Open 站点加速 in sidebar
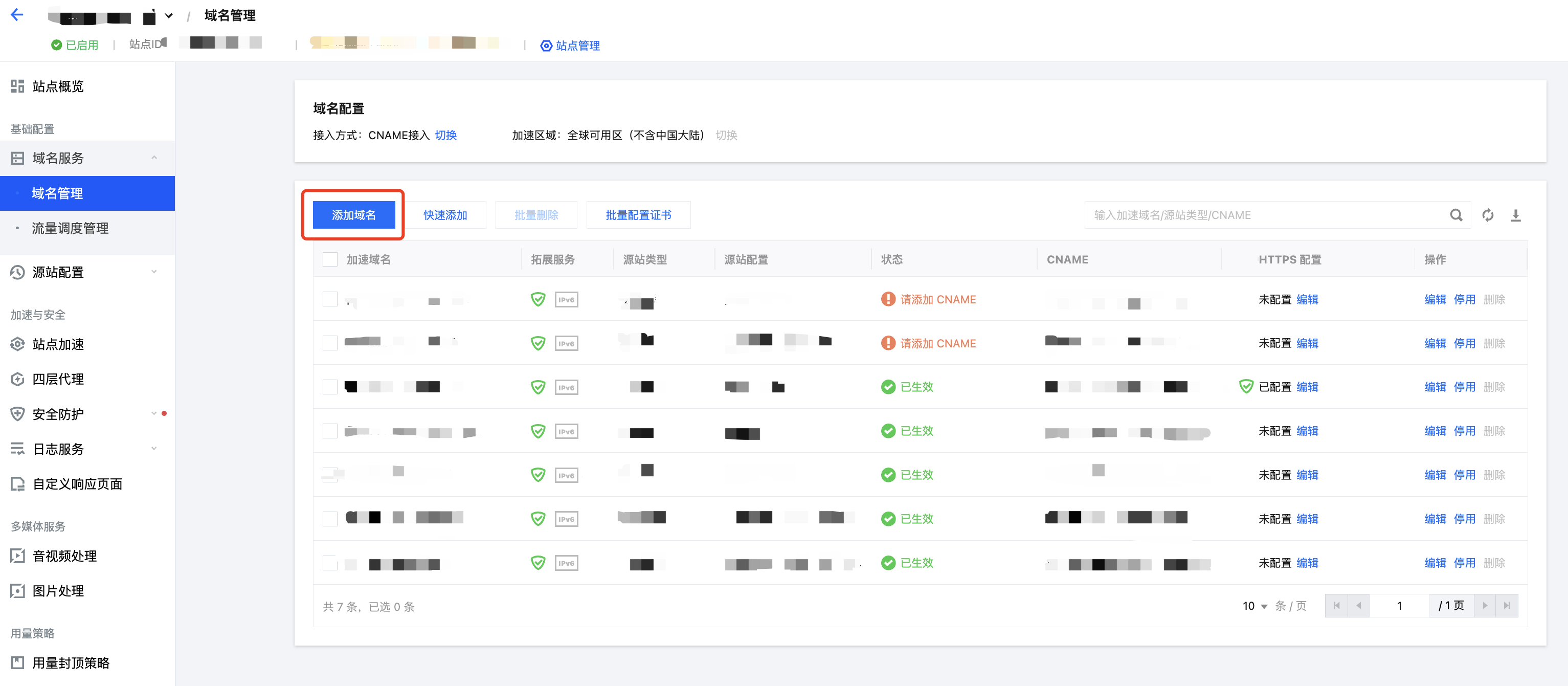Viewport: 1568px width, 686px height. pyautogui.click(x=58, y=344)
